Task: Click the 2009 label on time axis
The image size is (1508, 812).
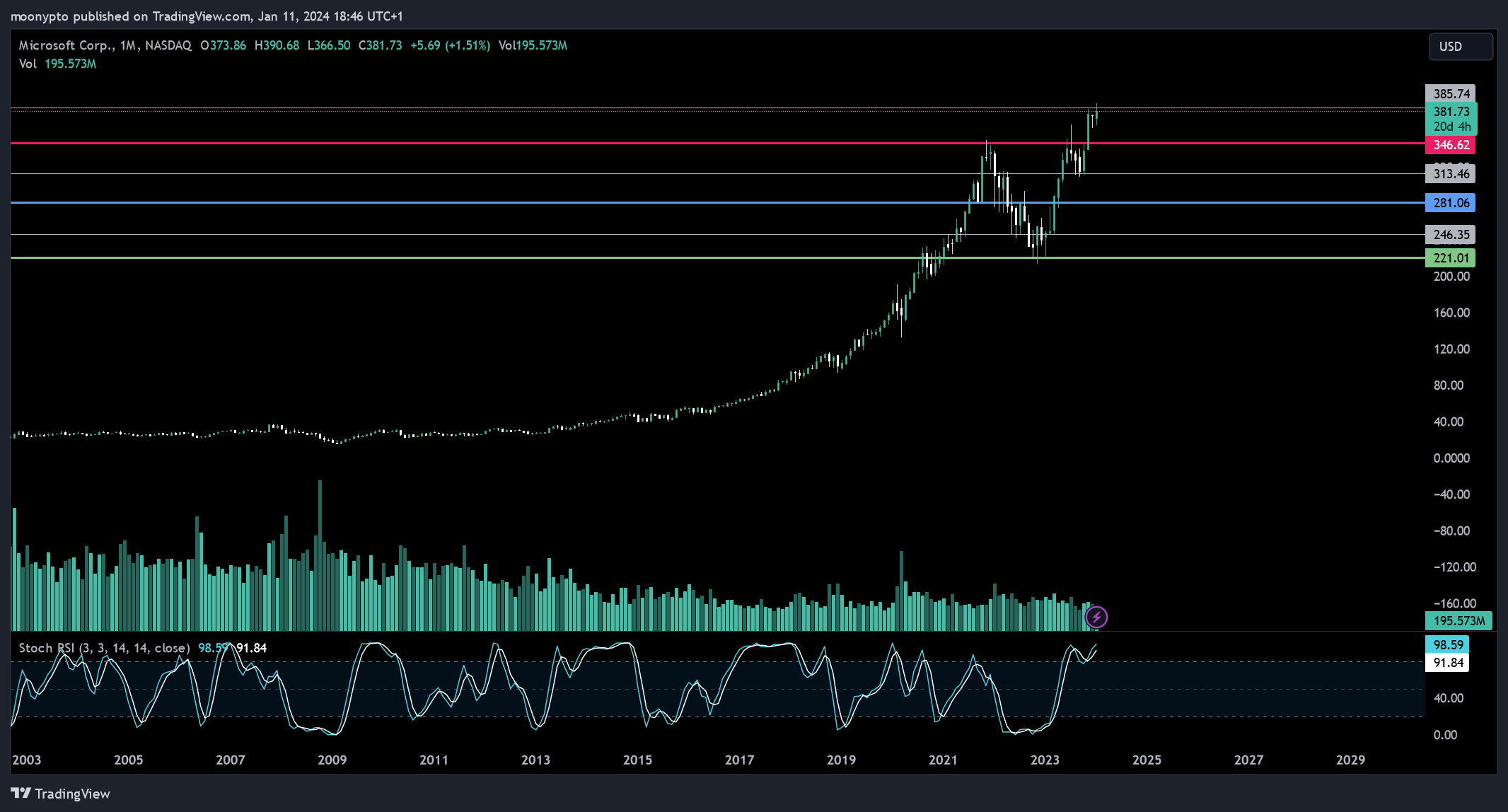Action: 332,760
